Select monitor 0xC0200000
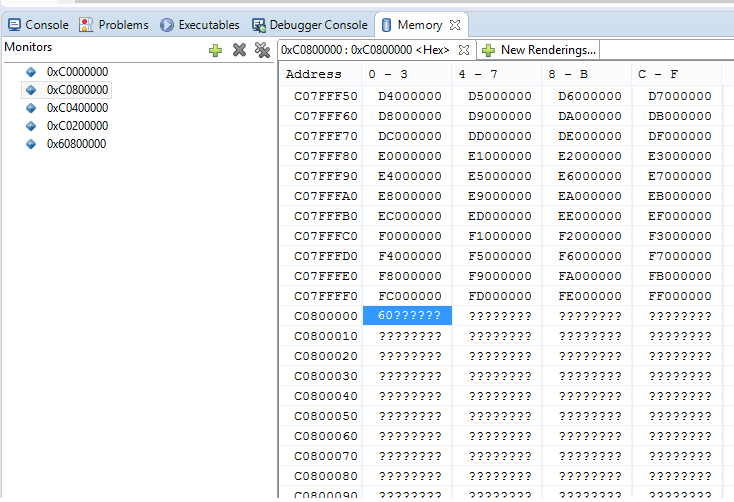This screenshot has width=734, height=502. (x=77, y=126)
